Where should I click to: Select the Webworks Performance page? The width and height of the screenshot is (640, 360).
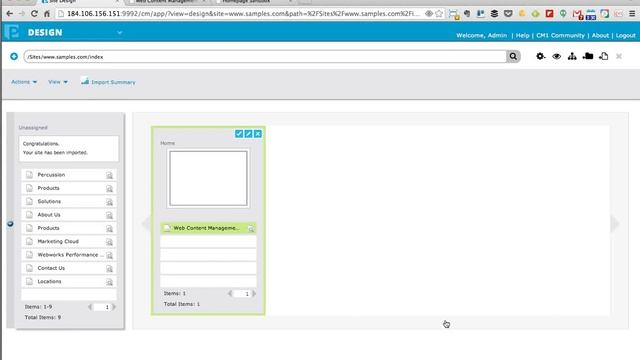(x=69, y=255)
